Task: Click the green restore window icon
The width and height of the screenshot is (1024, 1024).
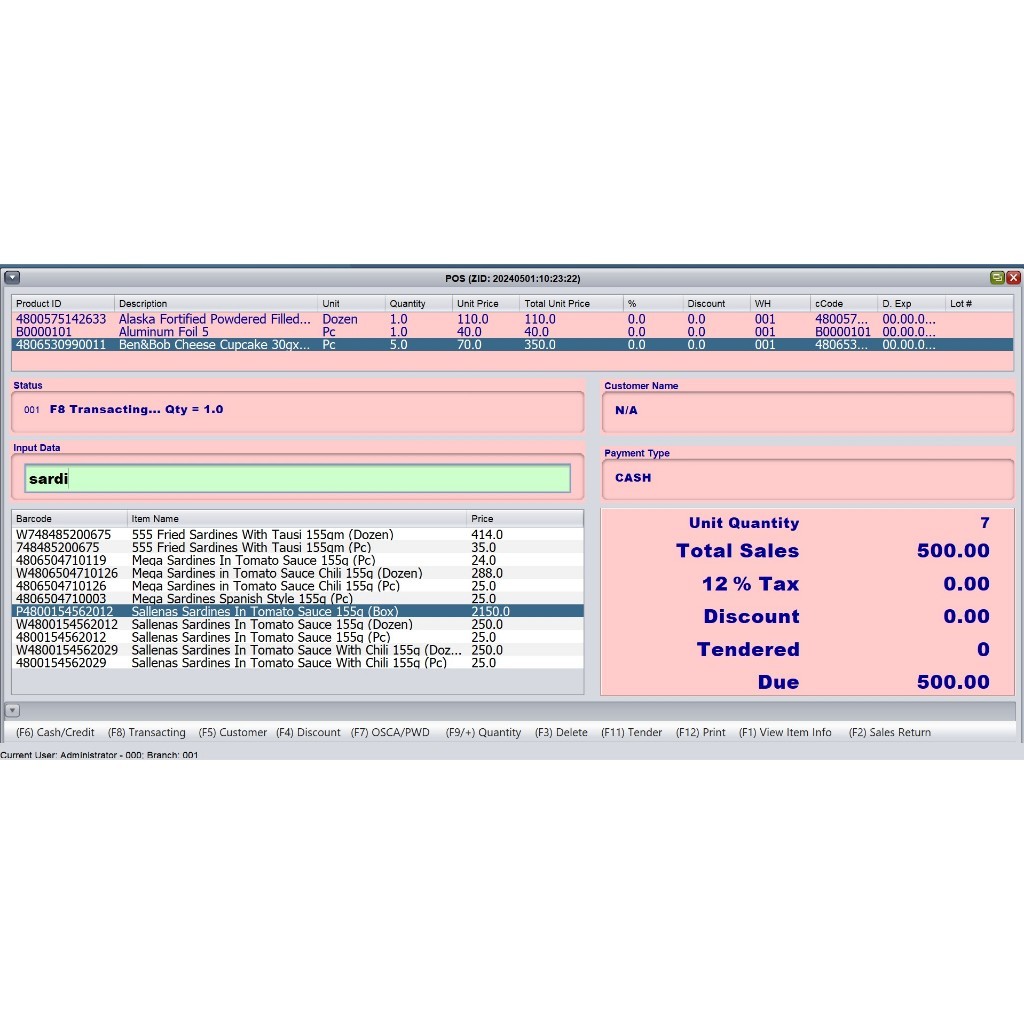Action: [997, 278]
